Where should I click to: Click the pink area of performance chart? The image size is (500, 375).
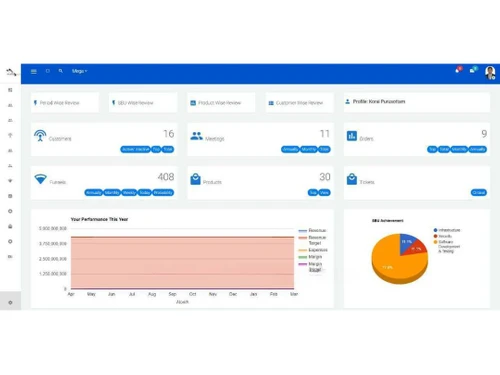click(x=182, y=262)
